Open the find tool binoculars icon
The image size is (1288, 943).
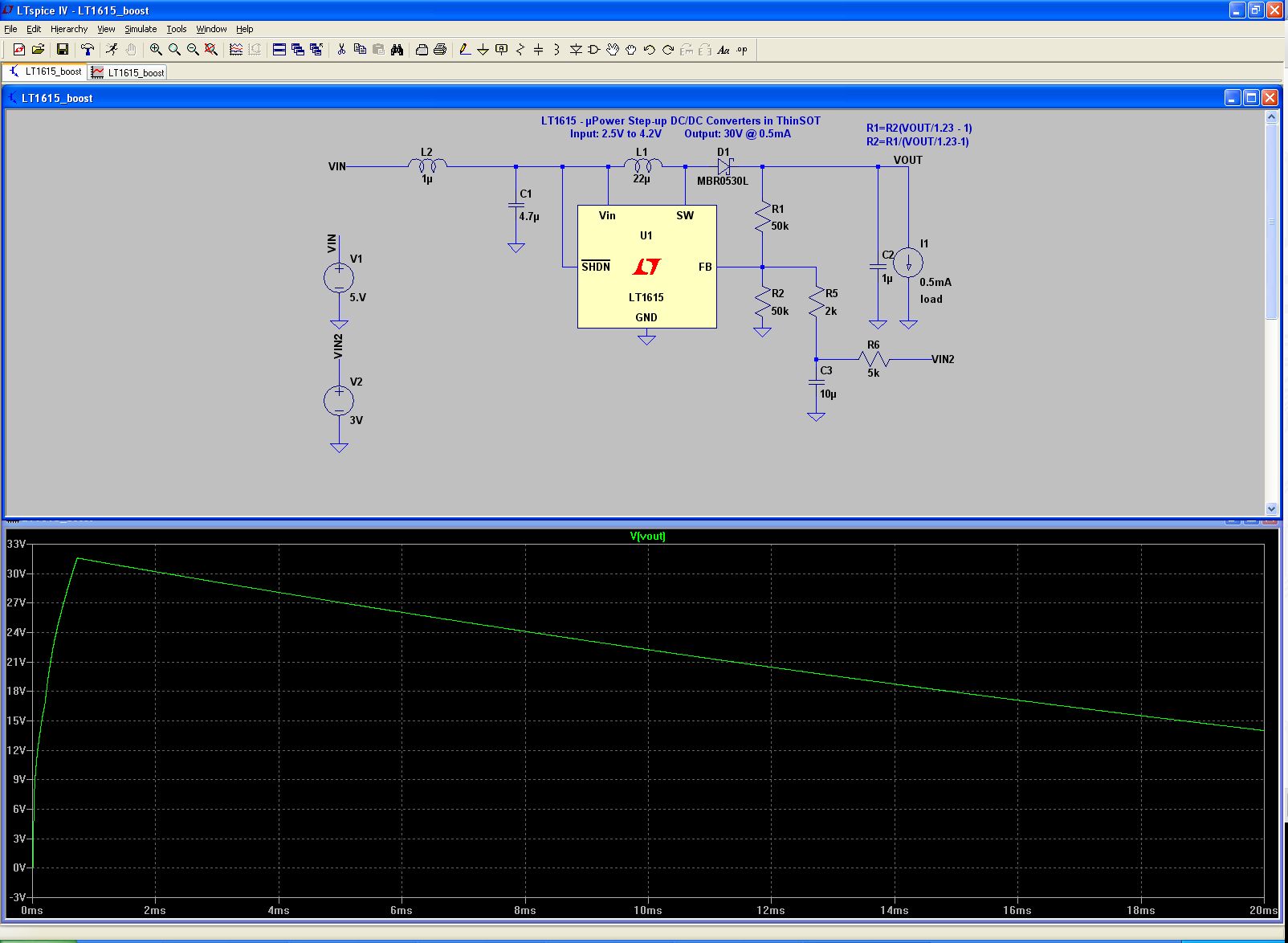coord(397,50)
